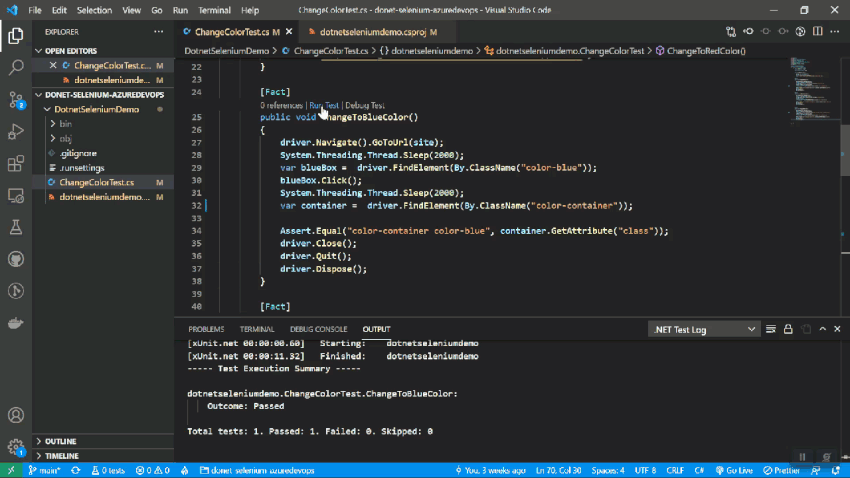850x478 pixels.
Task: Collapse the DONET-SELENIUM-AZUREDEVOPS workspace section
Action: click(103, 95)
